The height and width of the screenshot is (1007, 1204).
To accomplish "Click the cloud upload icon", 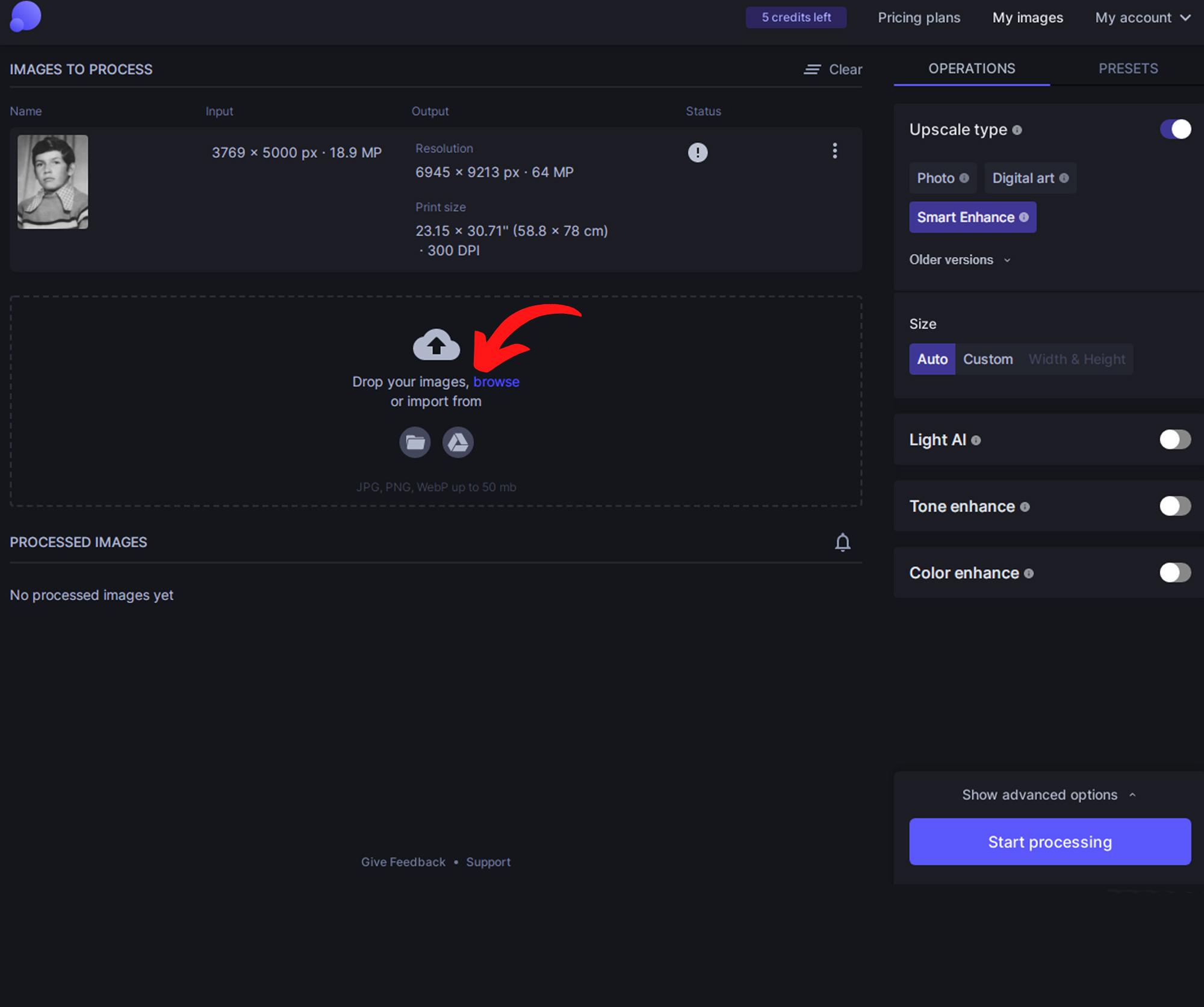I will (x=436, y=344).
